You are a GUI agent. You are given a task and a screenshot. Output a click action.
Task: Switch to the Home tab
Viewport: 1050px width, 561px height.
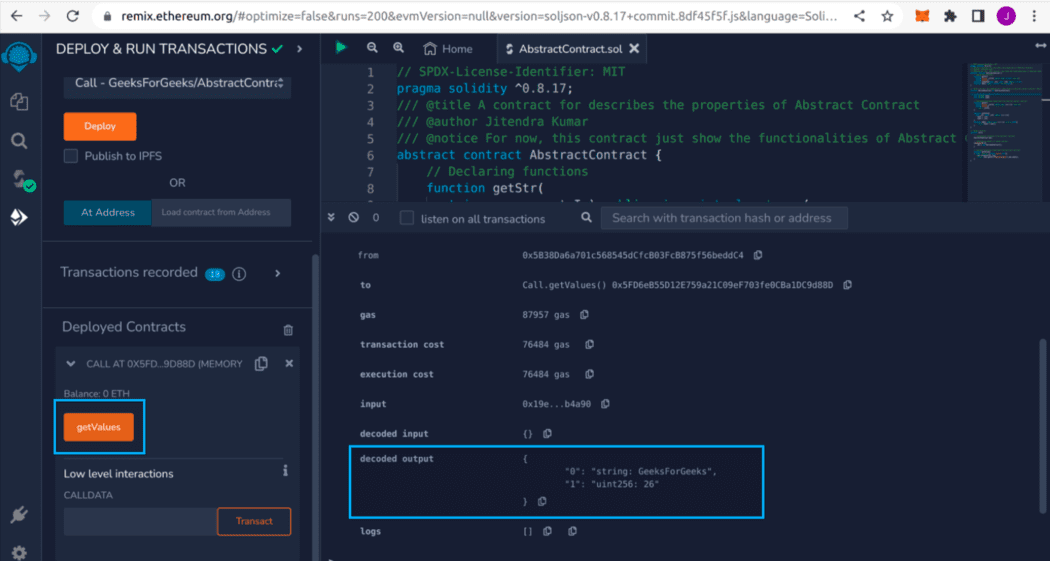point(447,48)
